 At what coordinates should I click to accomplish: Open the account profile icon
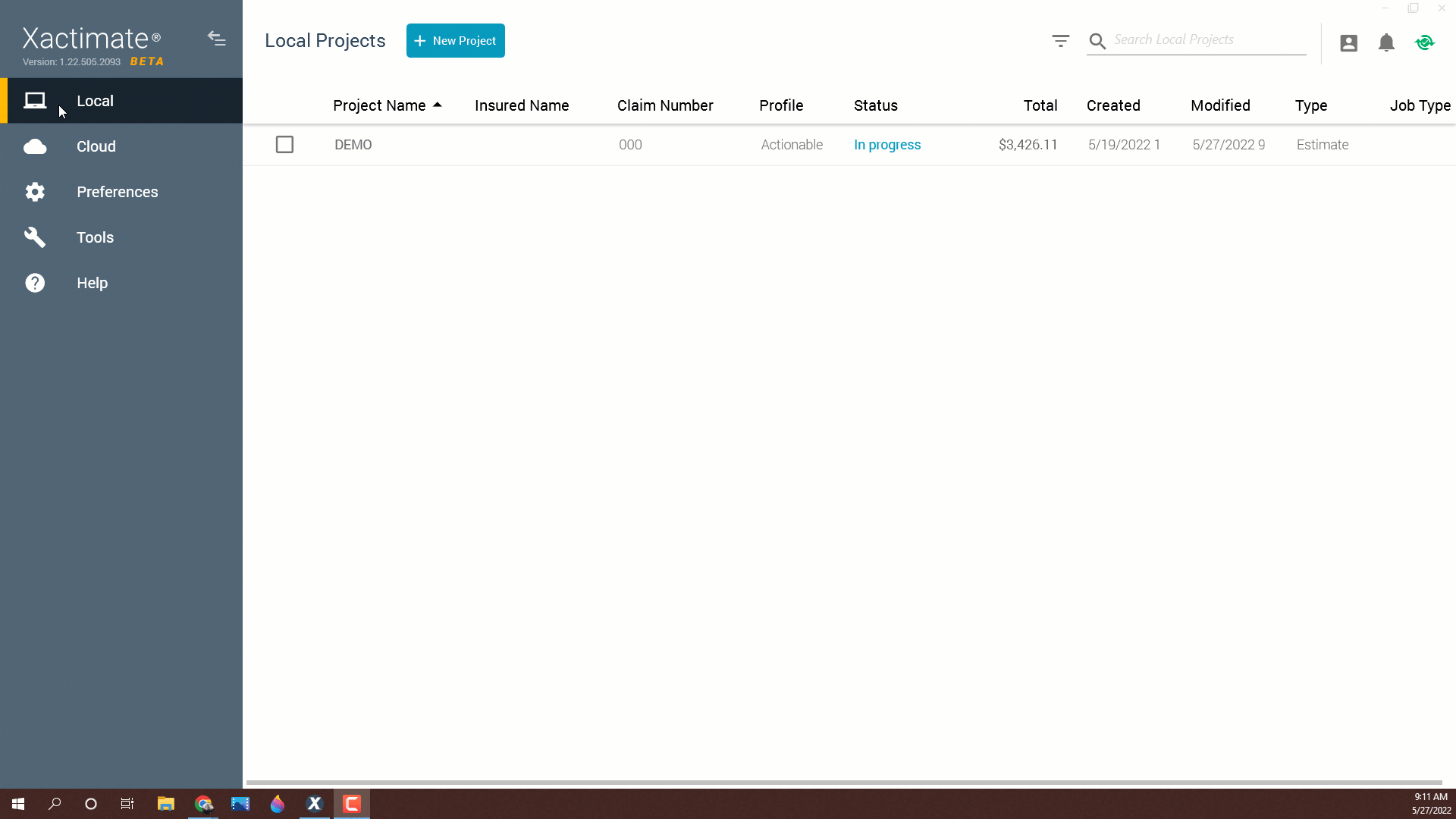click(x=1348, y=43)
